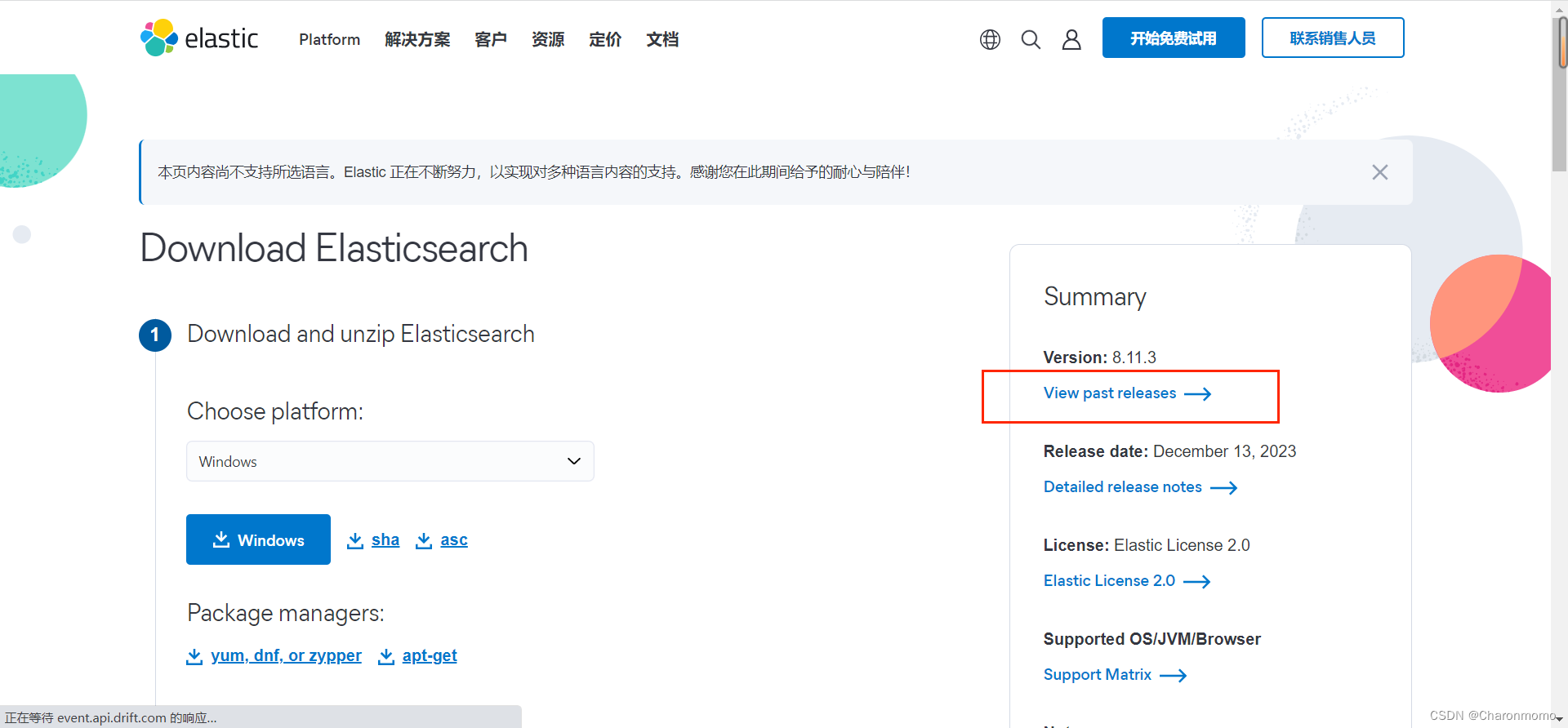The height and width of the screenshot is (728, 1568).
Task: Dismiss the language notice banner
Action: tap(1380, 172)
